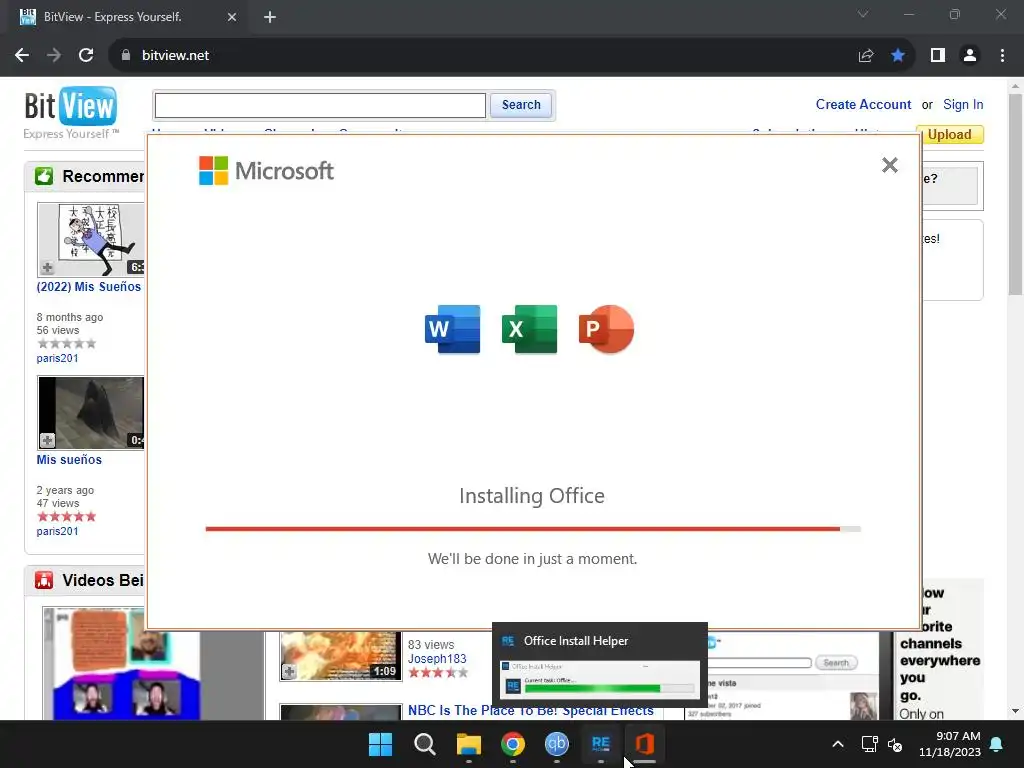Image resolution: width=1024 pixels, height=768 pixels.
Task: View site info lock icon
Action: coord(126,56)
